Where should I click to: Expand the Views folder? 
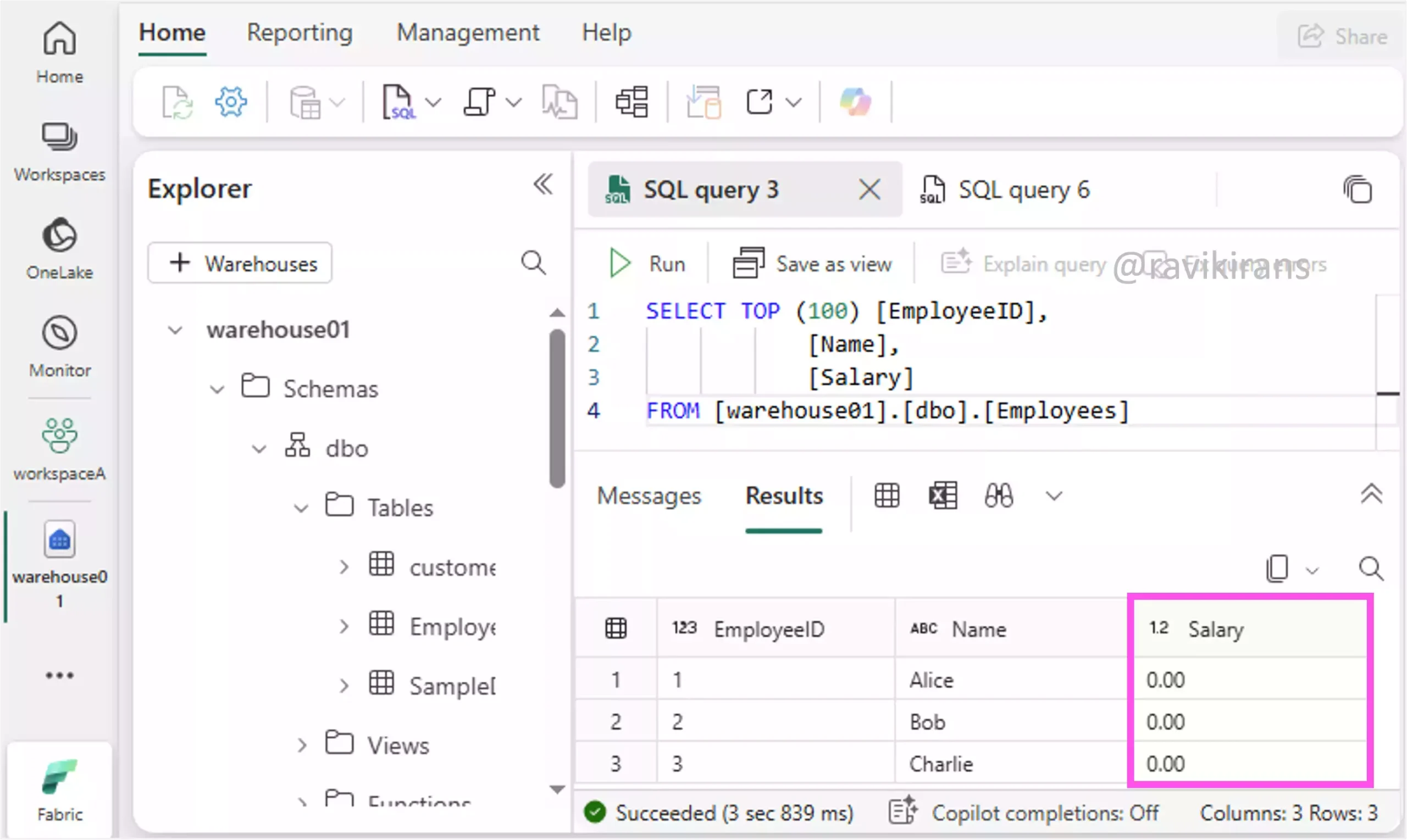point(302,746)
